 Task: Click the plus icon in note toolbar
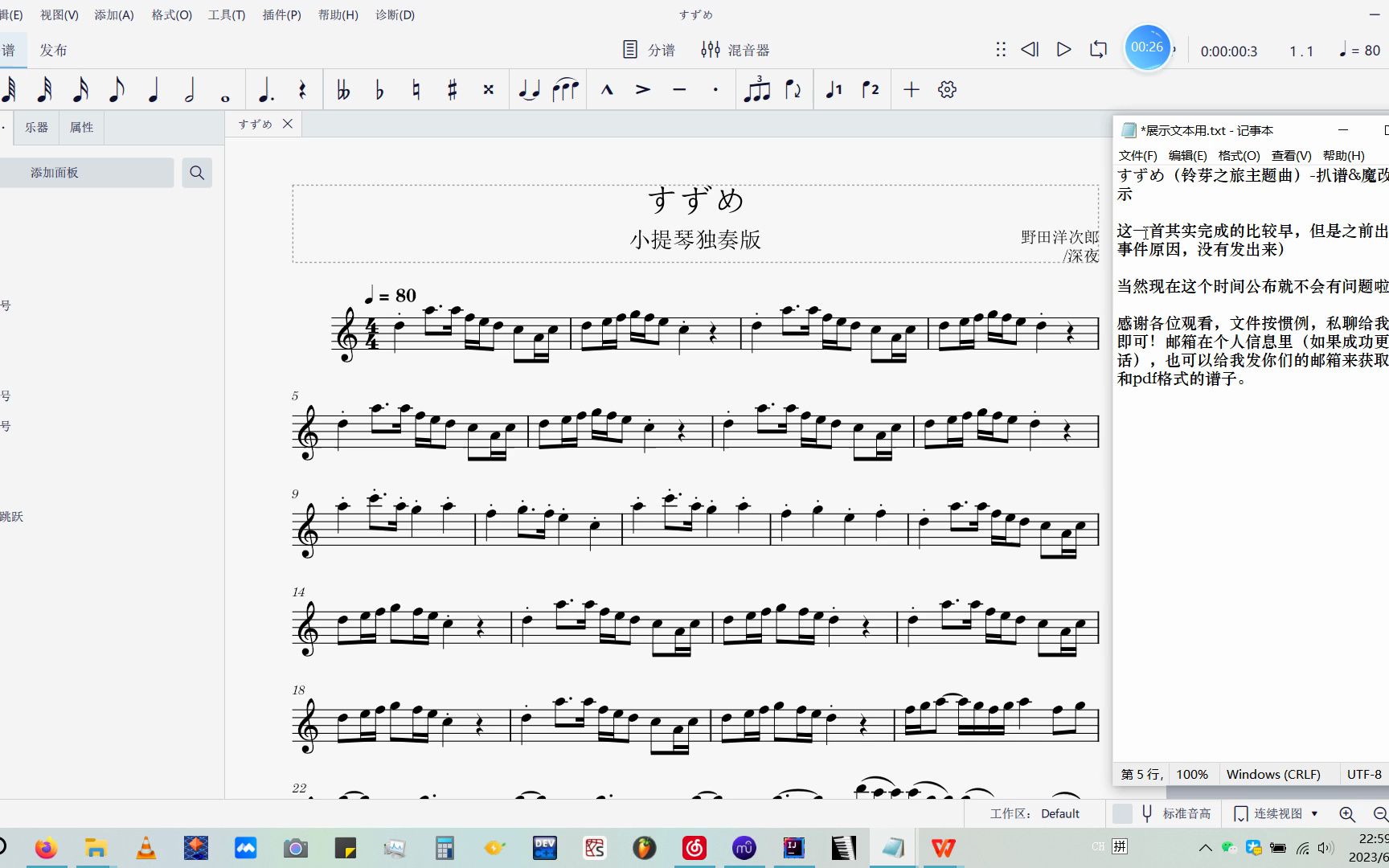911,90
